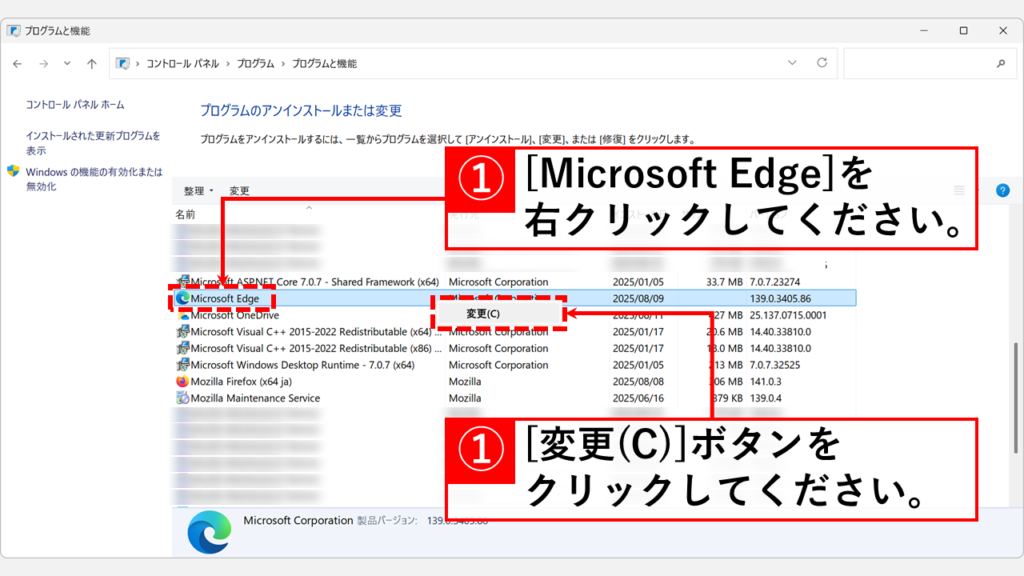Sort by the 名前 column header
Image resolution: width=1024 pixels, height=576 pixels.
click(x=185, y=214)
